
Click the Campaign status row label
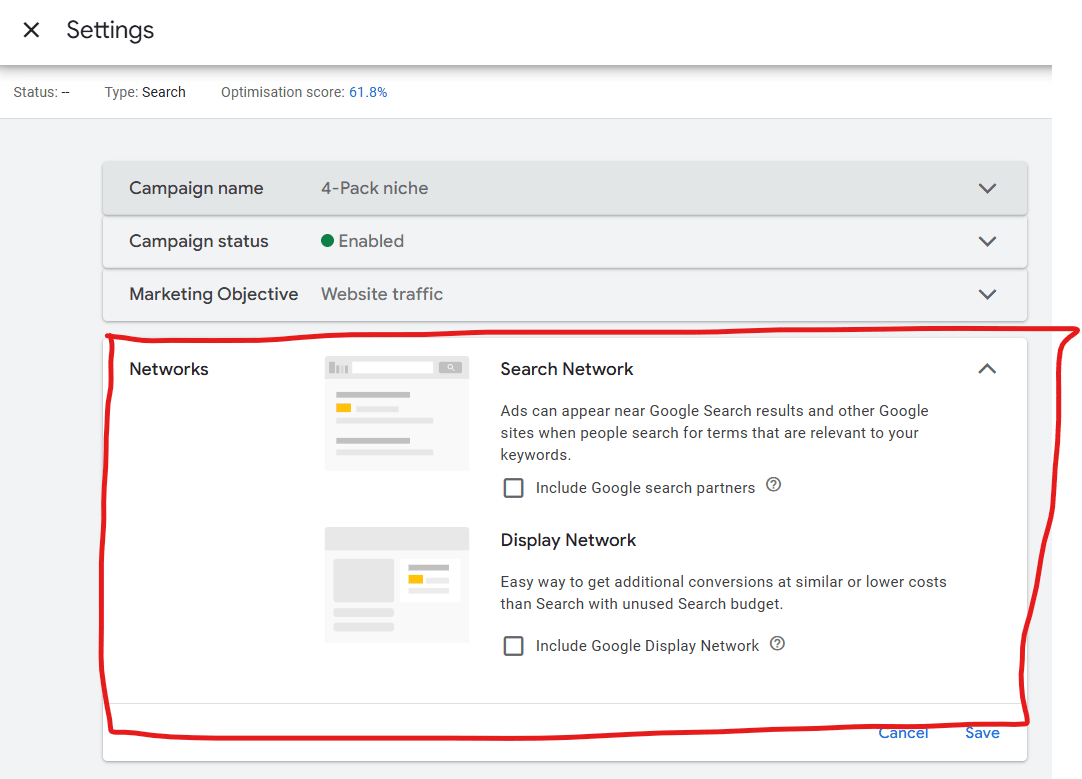click(199, 241)
